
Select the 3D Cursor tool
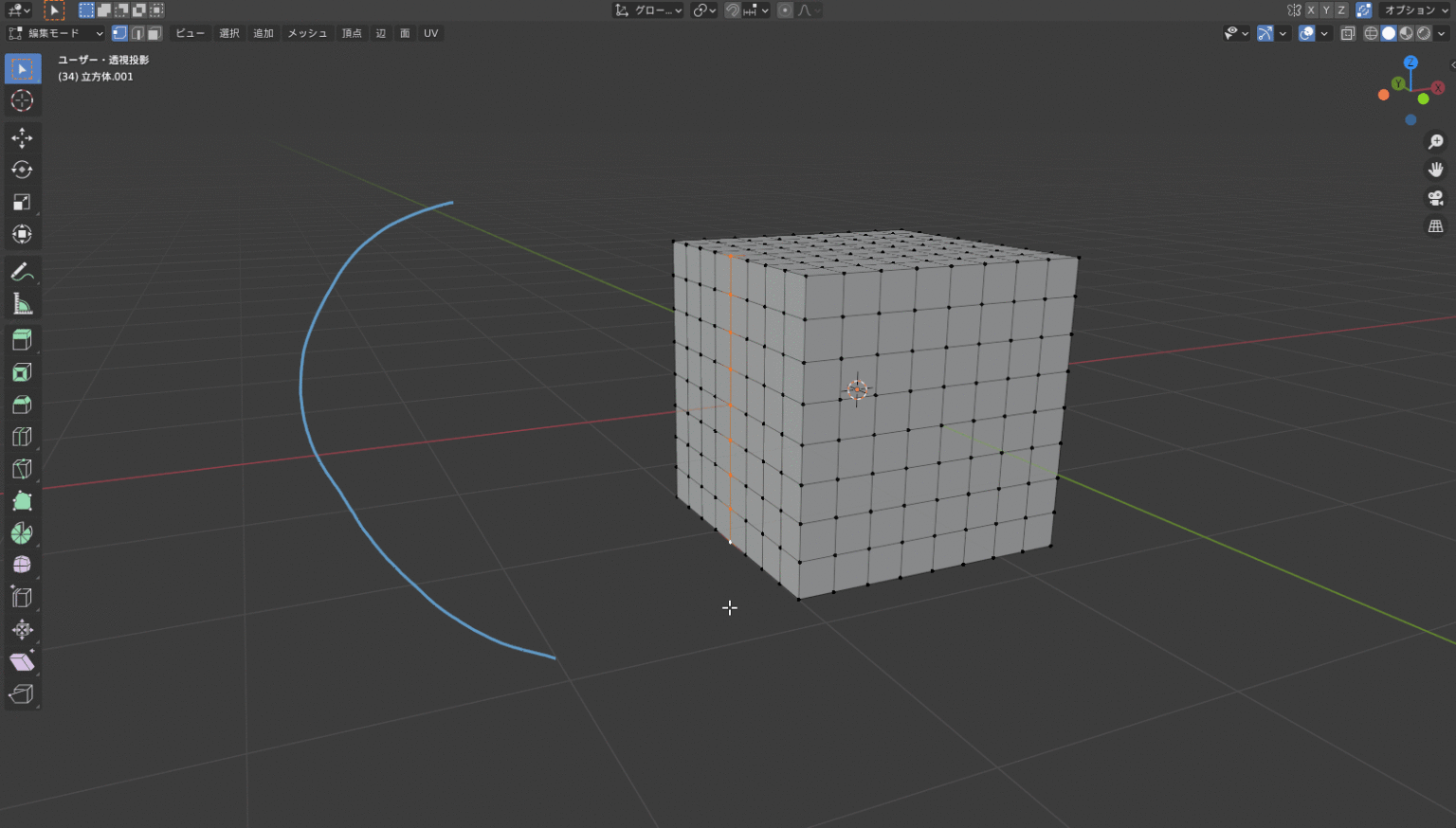tap(22, 100)
